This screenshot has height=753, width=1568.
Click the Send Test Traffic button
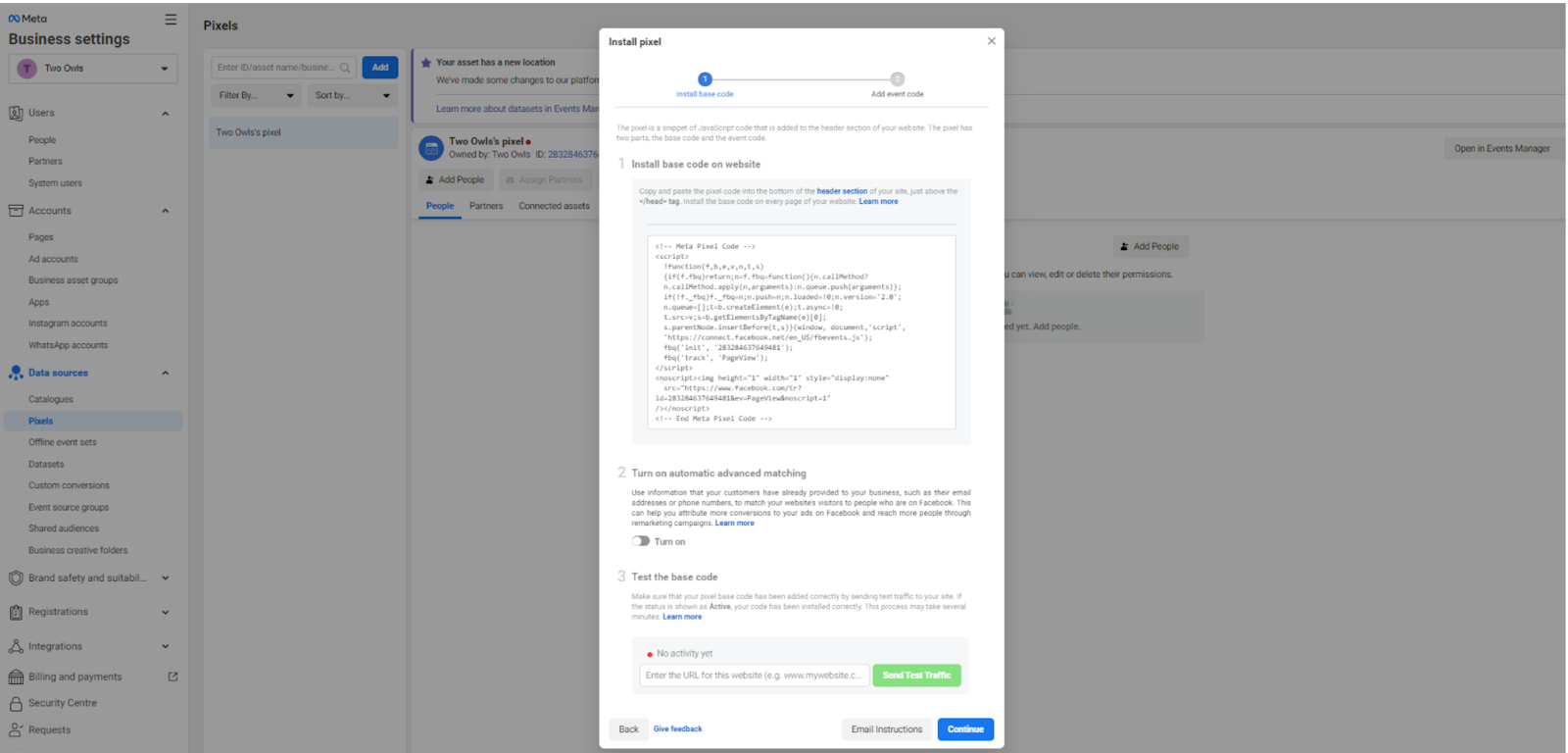click(x=916, y=676)
